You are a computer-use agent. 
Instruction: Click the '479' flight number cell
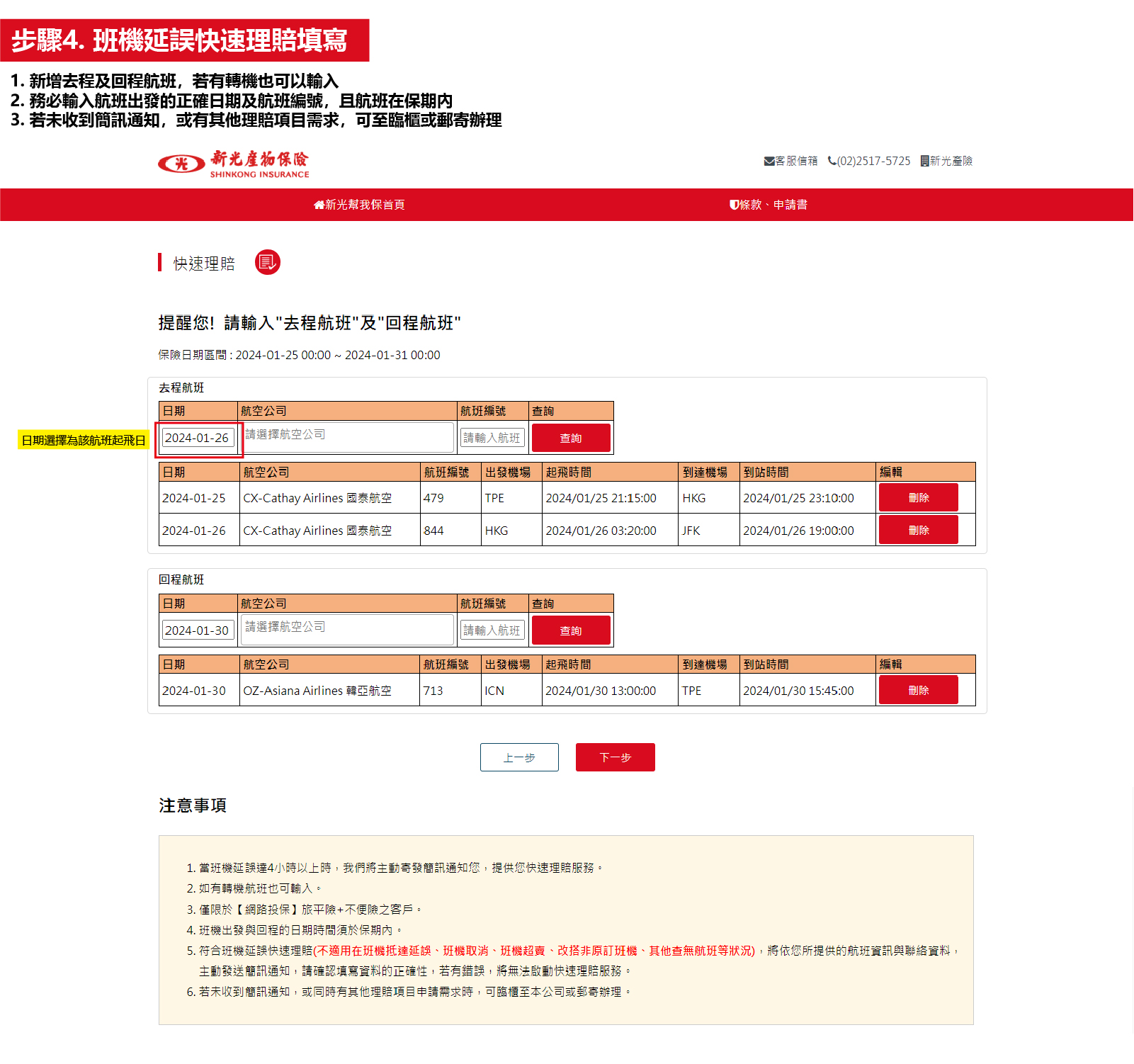coord(450,498)
